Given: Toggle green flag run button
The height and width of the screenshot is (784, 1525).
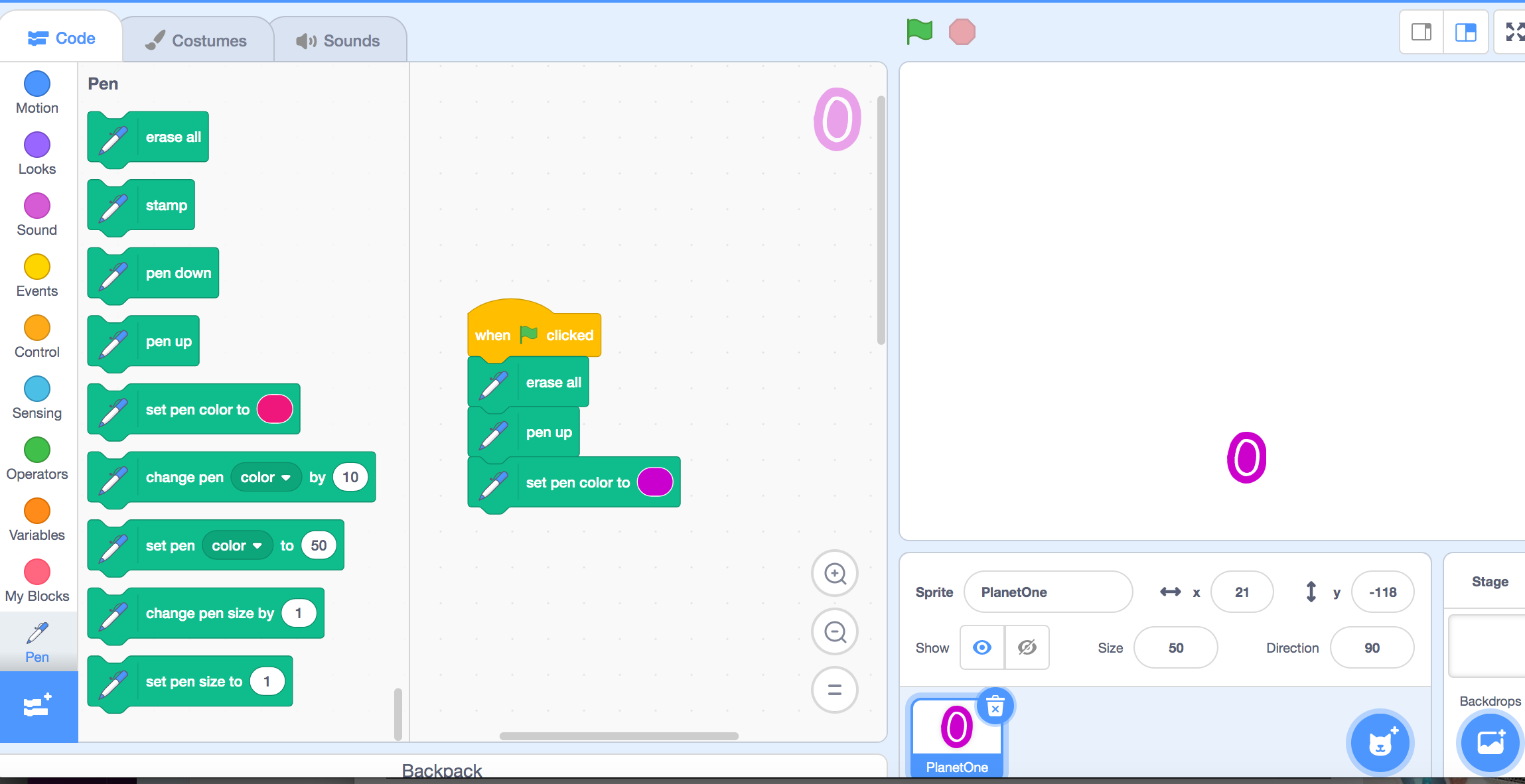Looking at the screenshot, I should (x=919, y=33).
